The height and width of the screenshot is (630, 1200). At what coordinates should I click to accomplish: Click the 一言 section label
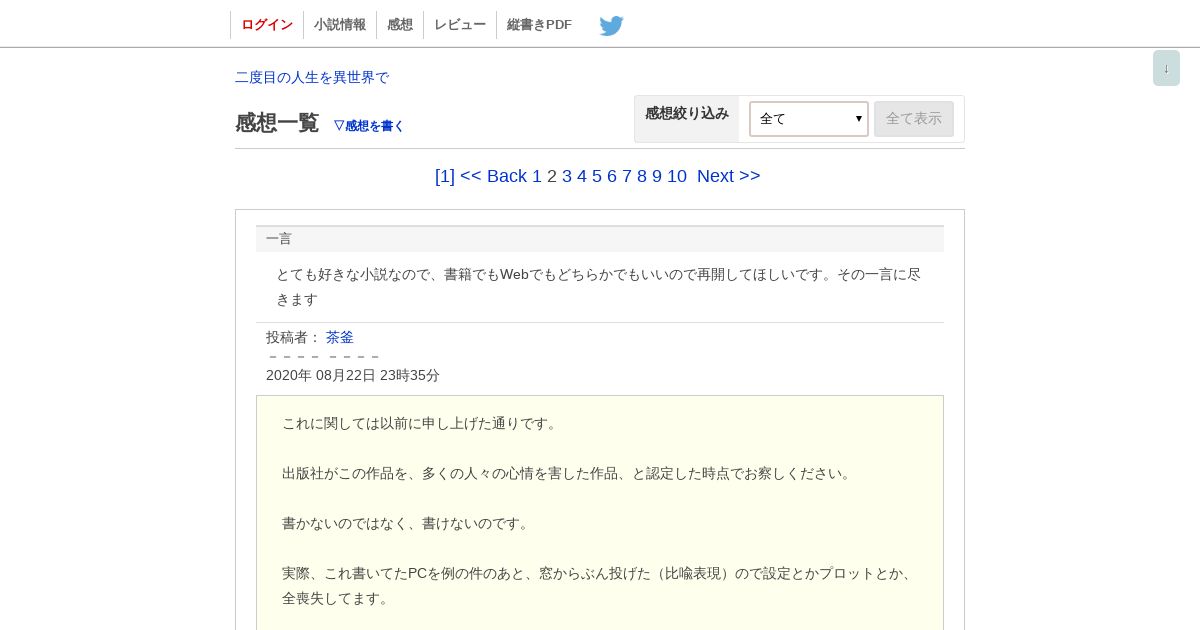pyautogui.click(x=279, y=238)
